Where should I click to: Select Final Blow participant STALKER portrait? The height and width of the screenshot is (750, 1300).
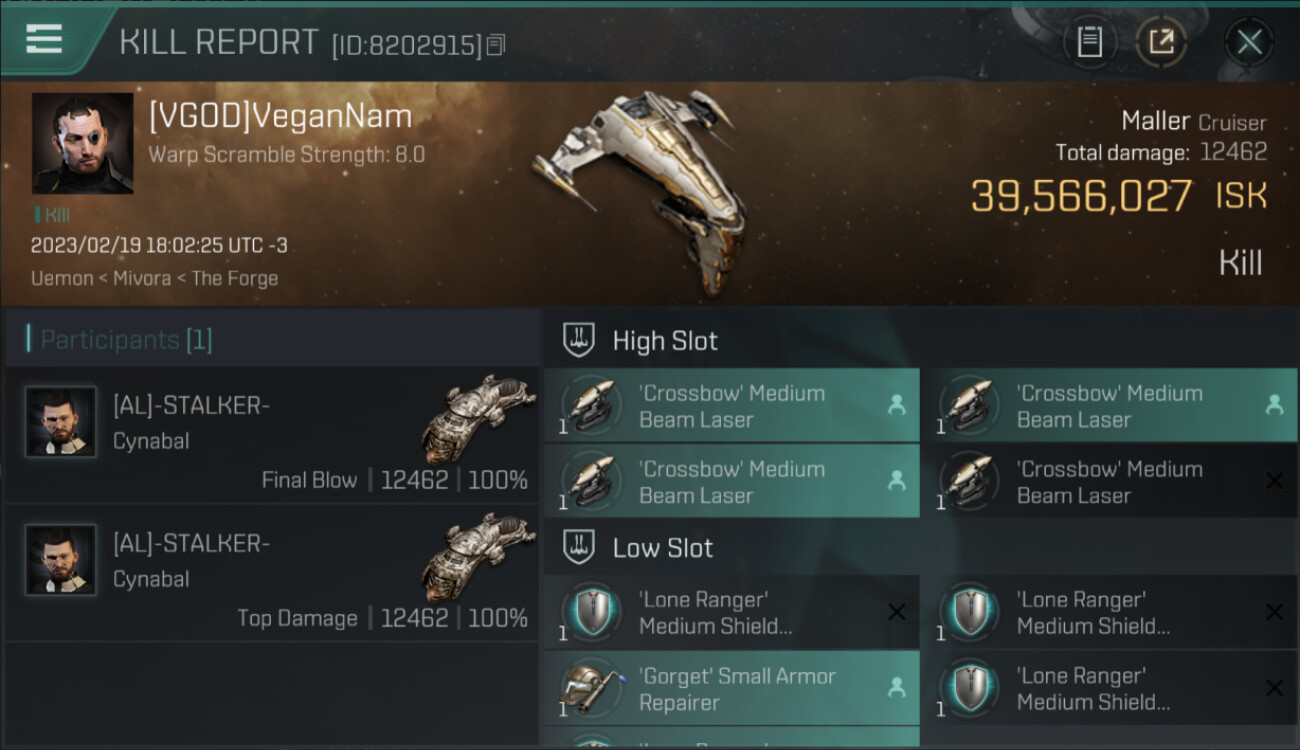point(61,422)
